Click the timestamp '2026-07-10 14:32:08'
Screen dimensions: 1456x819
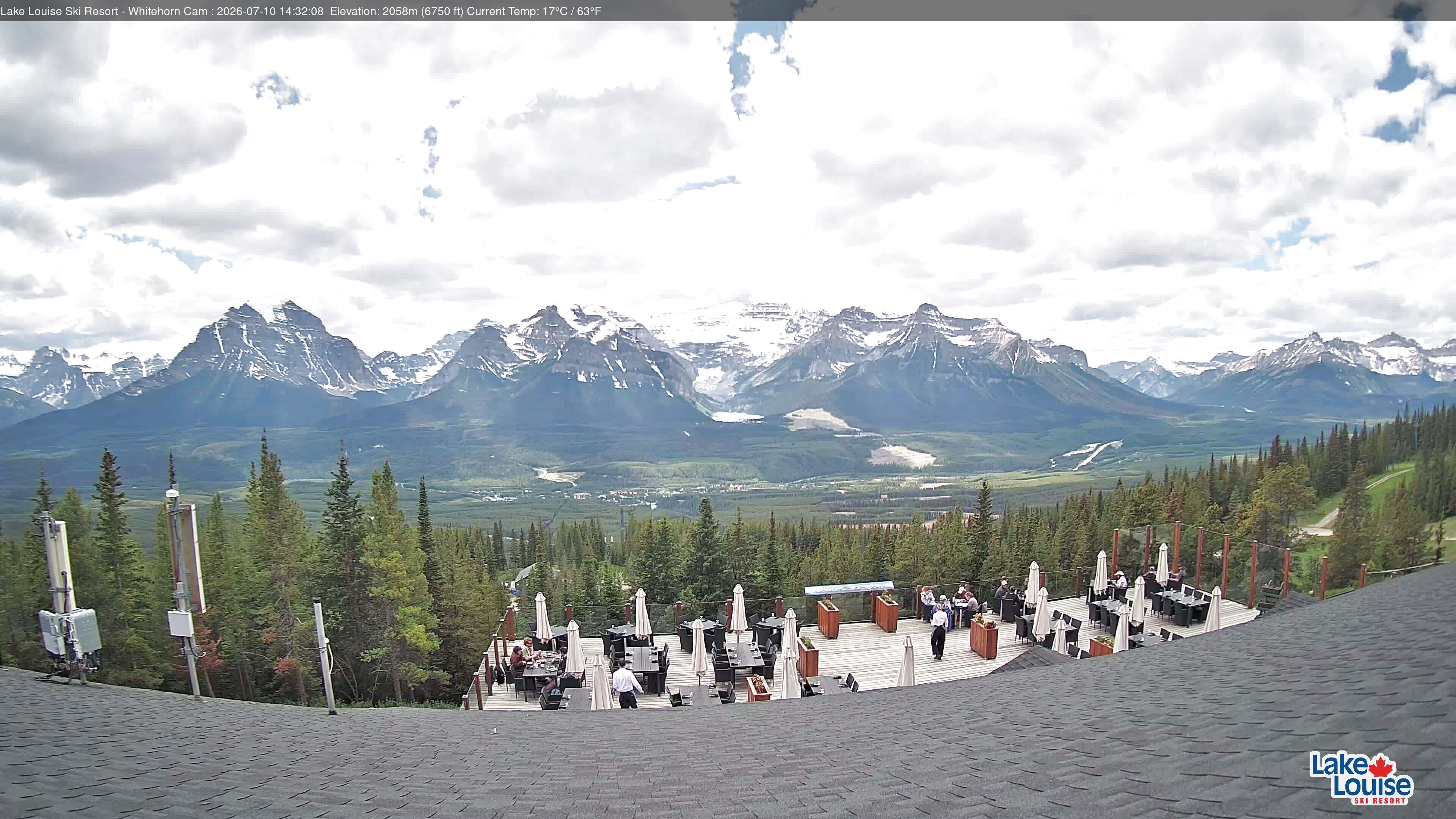tap(270, 11)
